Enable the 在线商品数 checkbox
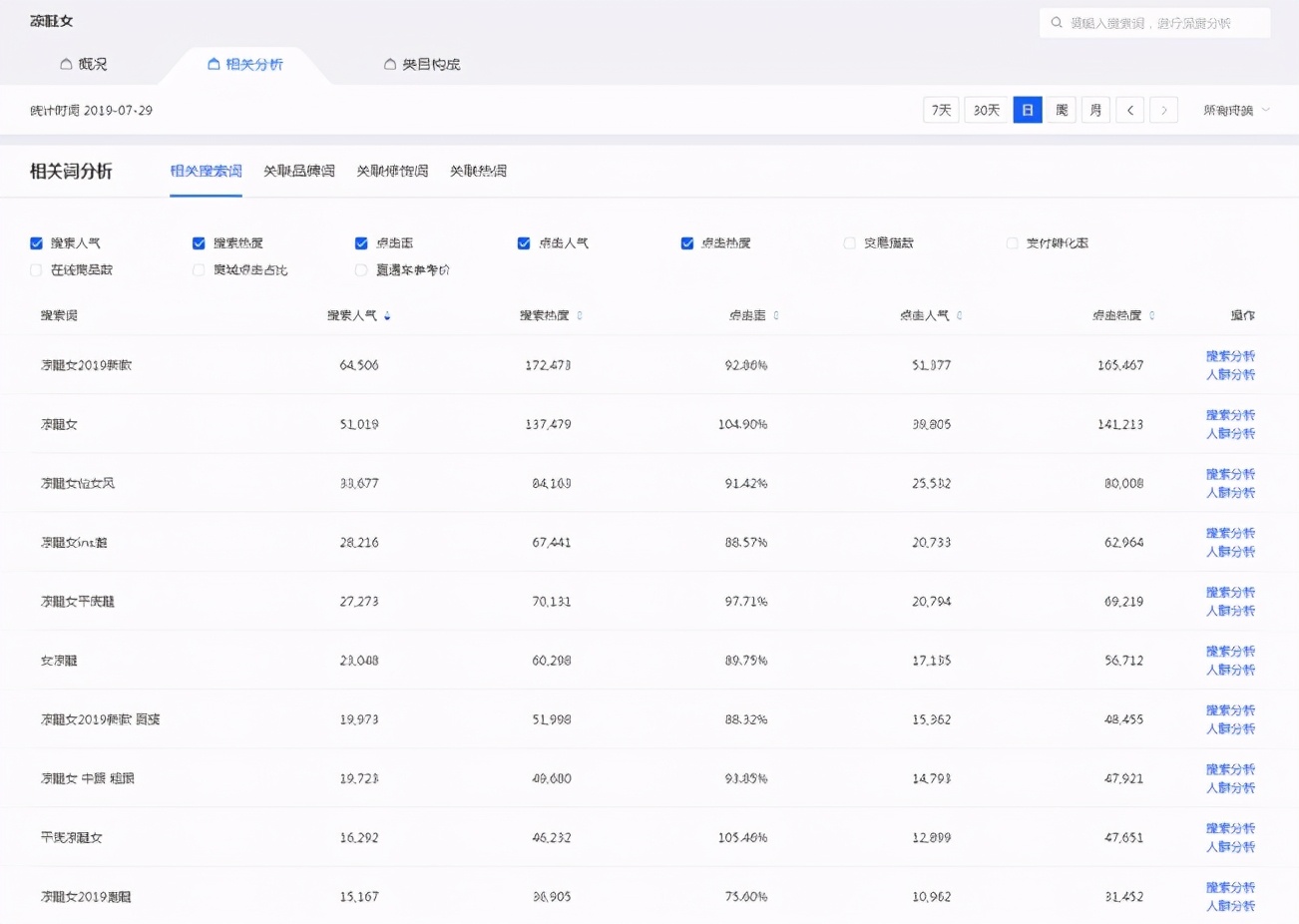The height and width of the screenshot is (924, 1299). pos(37,270)
